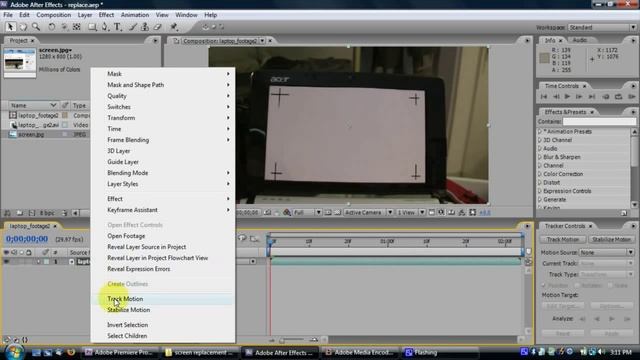The width and height of the screenshot is (640, 360).
Task: Select screen.jpg row in Project list
Action: click(46, 134)
